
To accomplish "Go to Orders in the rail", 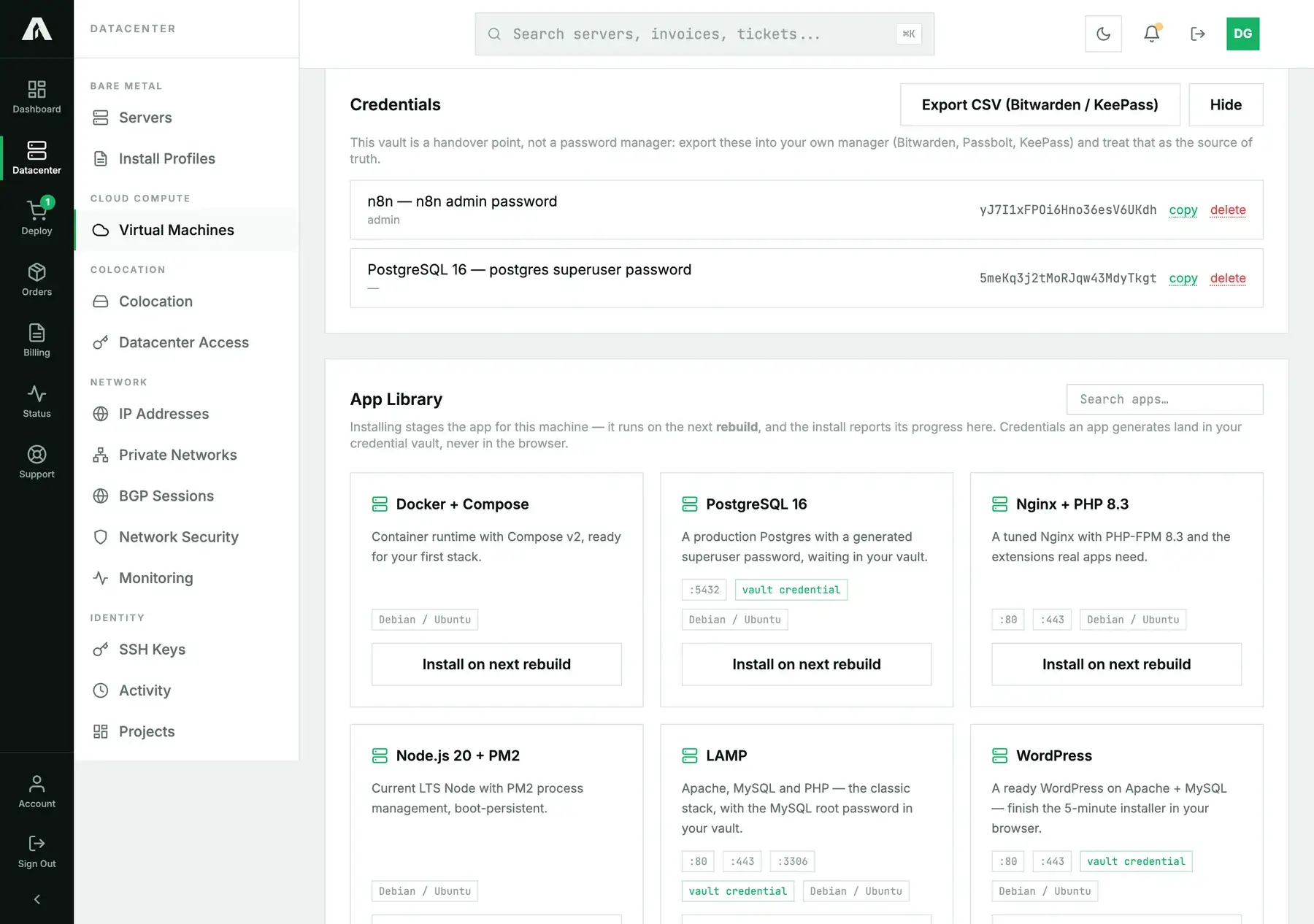I will (36, 280).
